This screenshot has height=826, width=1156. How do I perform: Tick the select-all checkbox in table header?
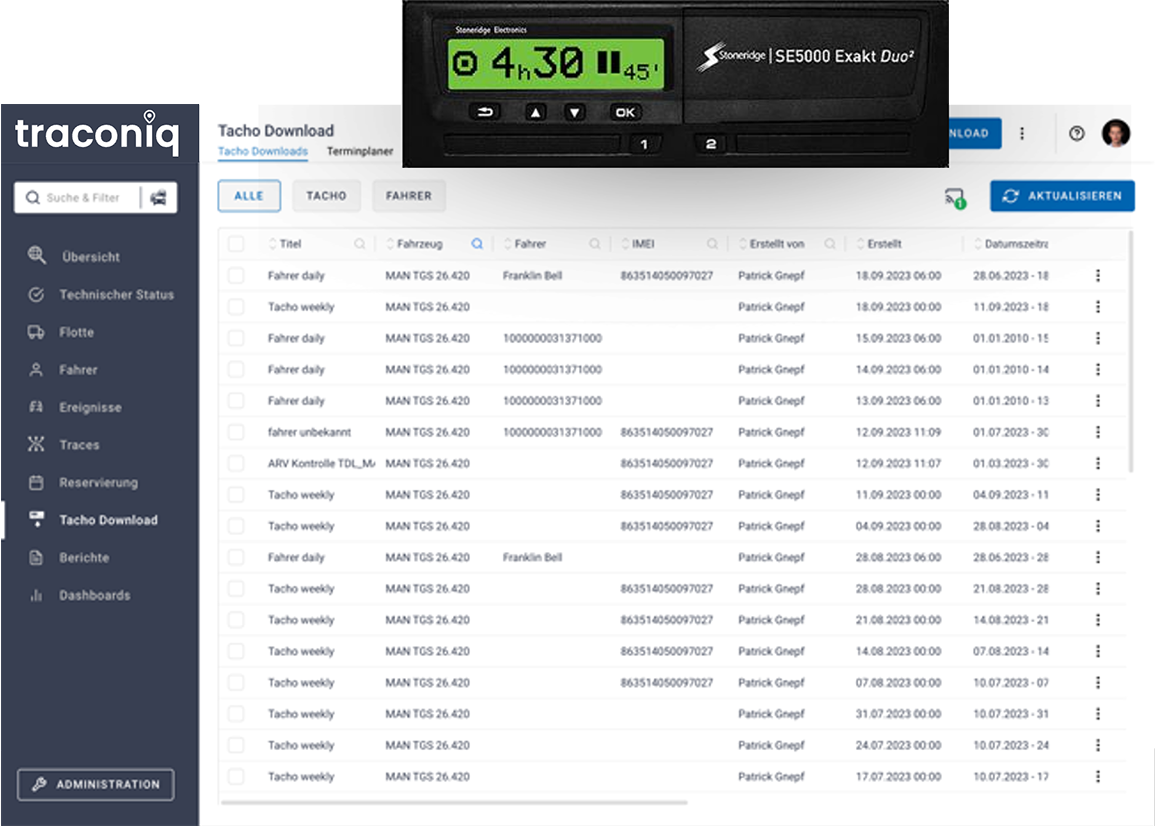(236, 244)
